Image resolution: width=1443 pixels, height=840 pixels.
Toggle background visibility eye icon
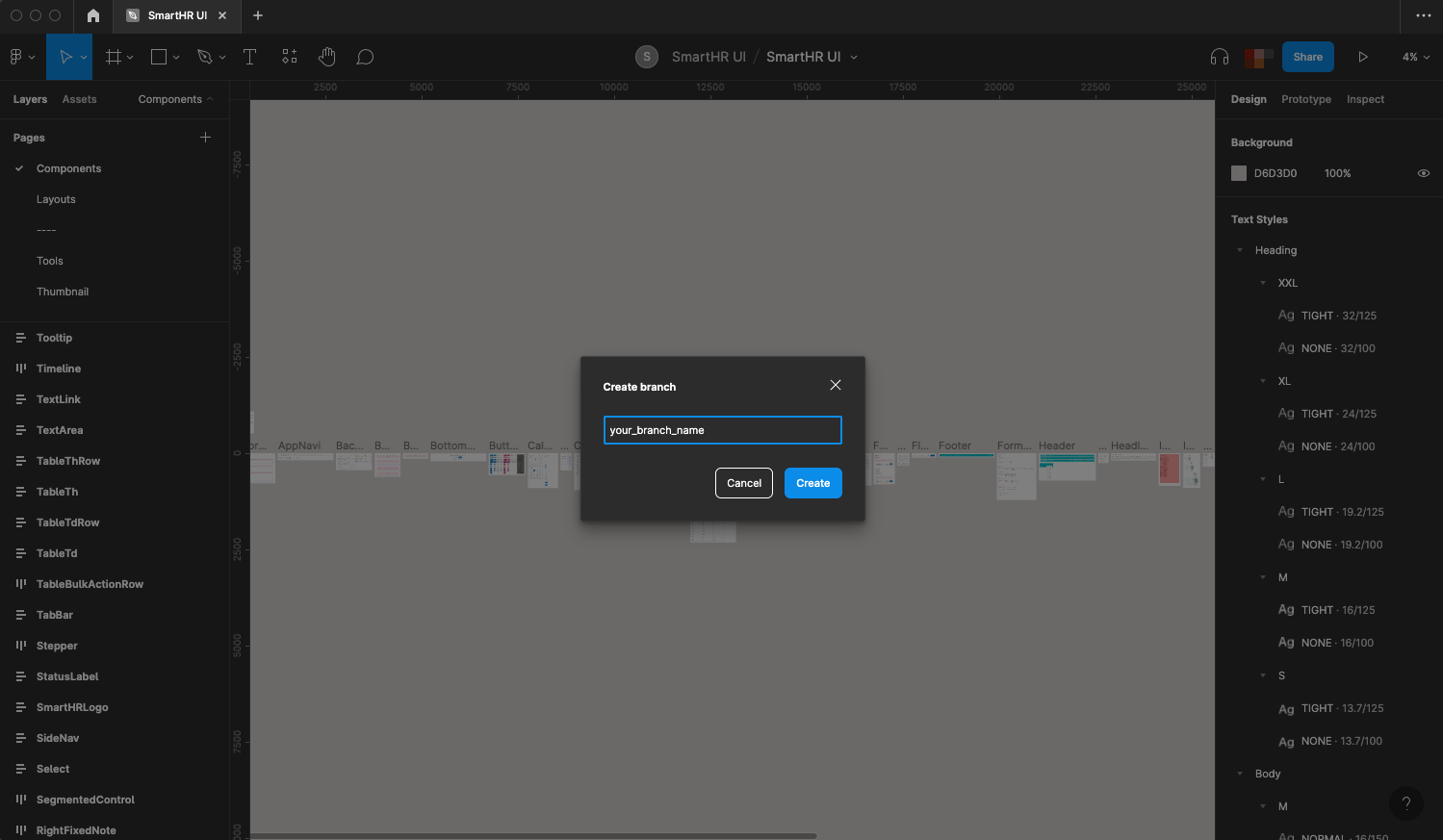coord(1423,173)
